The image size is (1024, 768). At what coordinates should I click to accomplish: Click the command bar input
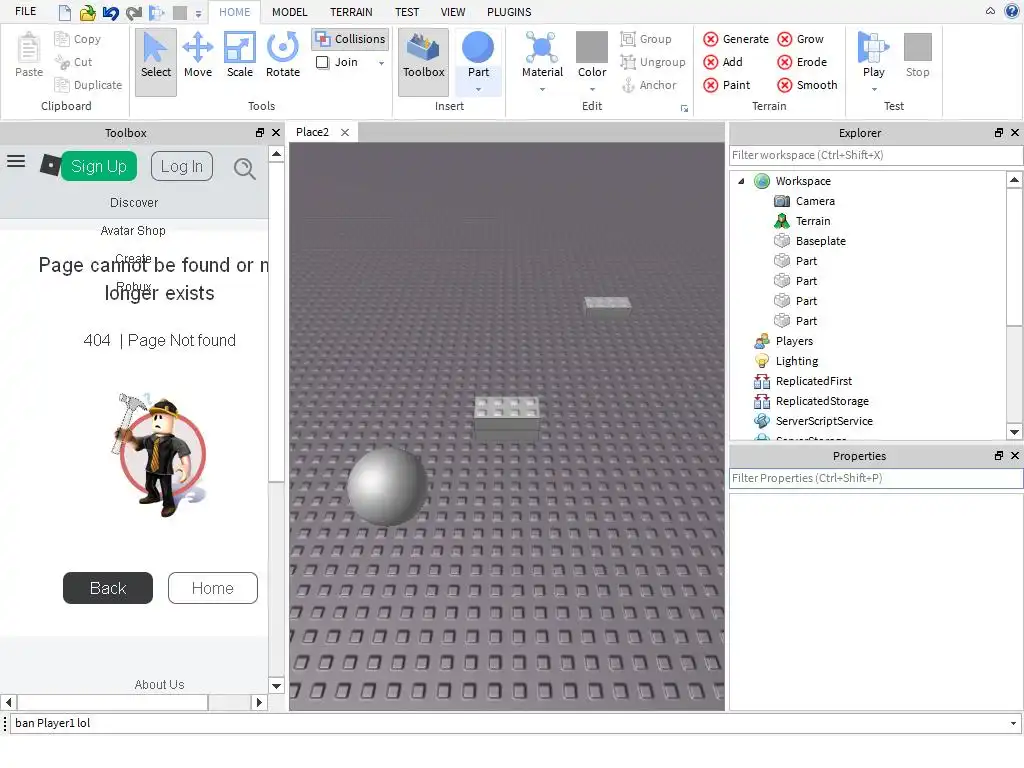tap(509, 723)
